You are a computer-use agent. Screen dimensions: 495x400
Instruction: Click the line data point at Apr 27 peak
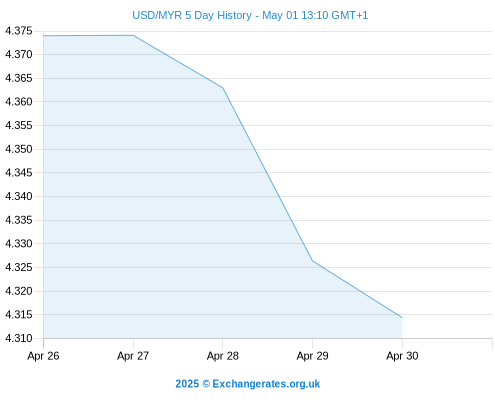click(x=133, y=35)
